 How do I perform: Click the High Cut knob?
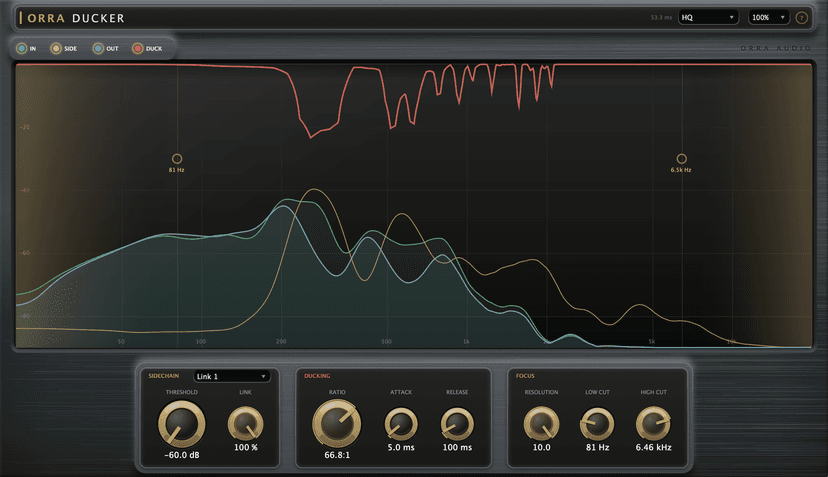(653, 424)
